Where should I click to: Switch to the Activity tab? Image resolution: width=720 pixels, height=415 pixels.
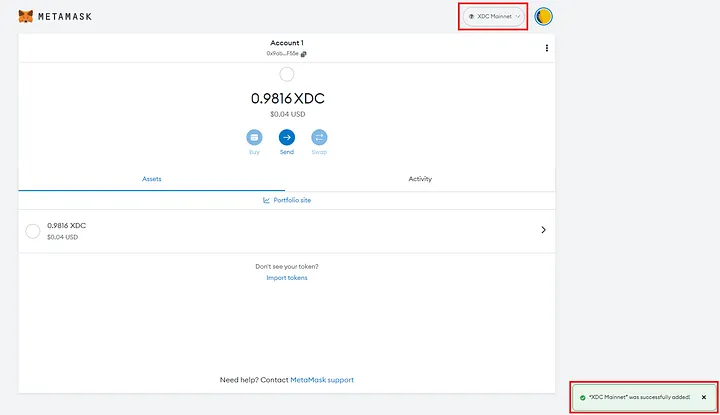click(x=420, y=179)
